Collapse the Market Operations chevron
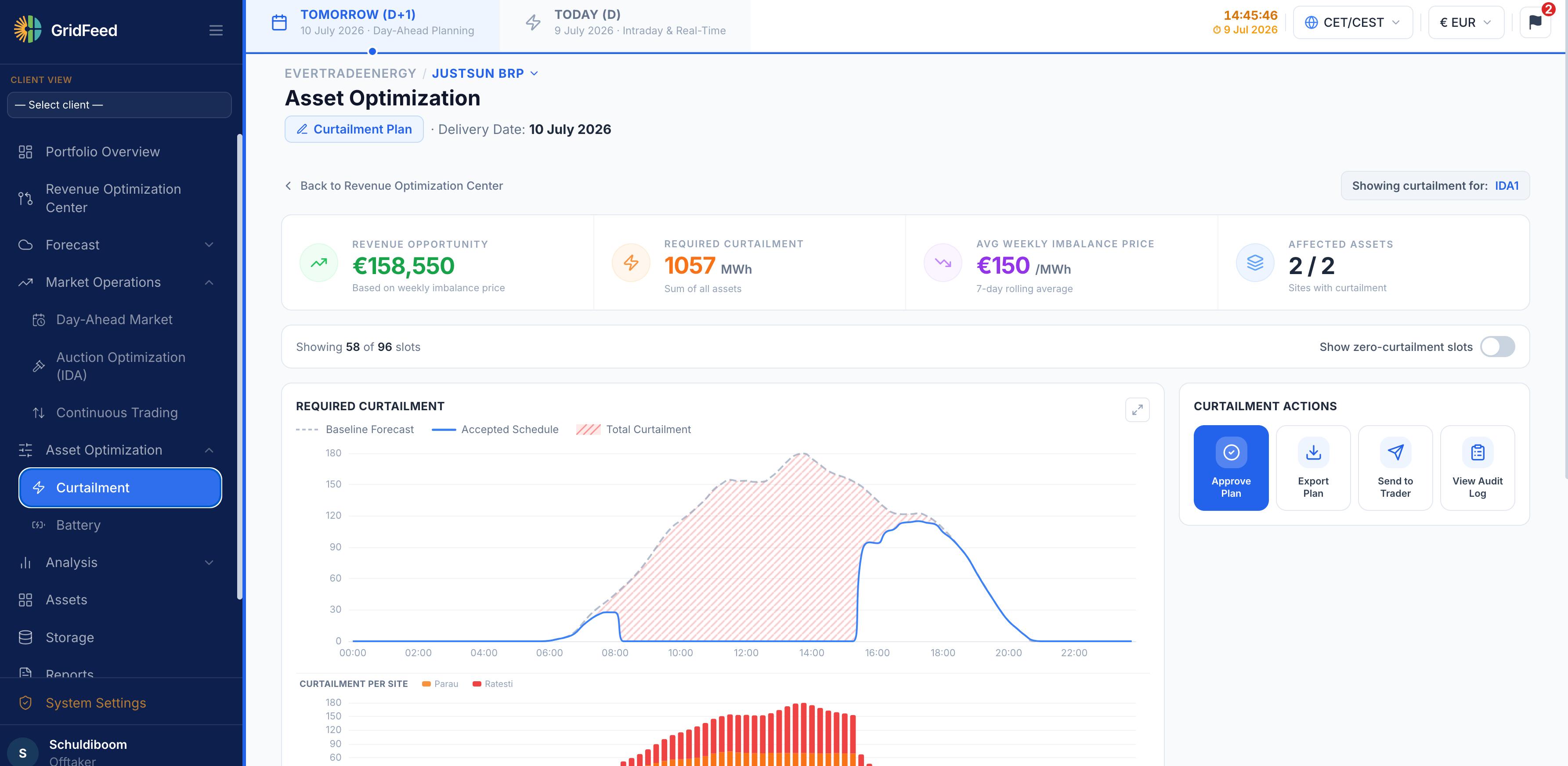Image resolution: width=1568 pixels, height=766 pixels. click(209, 282)
